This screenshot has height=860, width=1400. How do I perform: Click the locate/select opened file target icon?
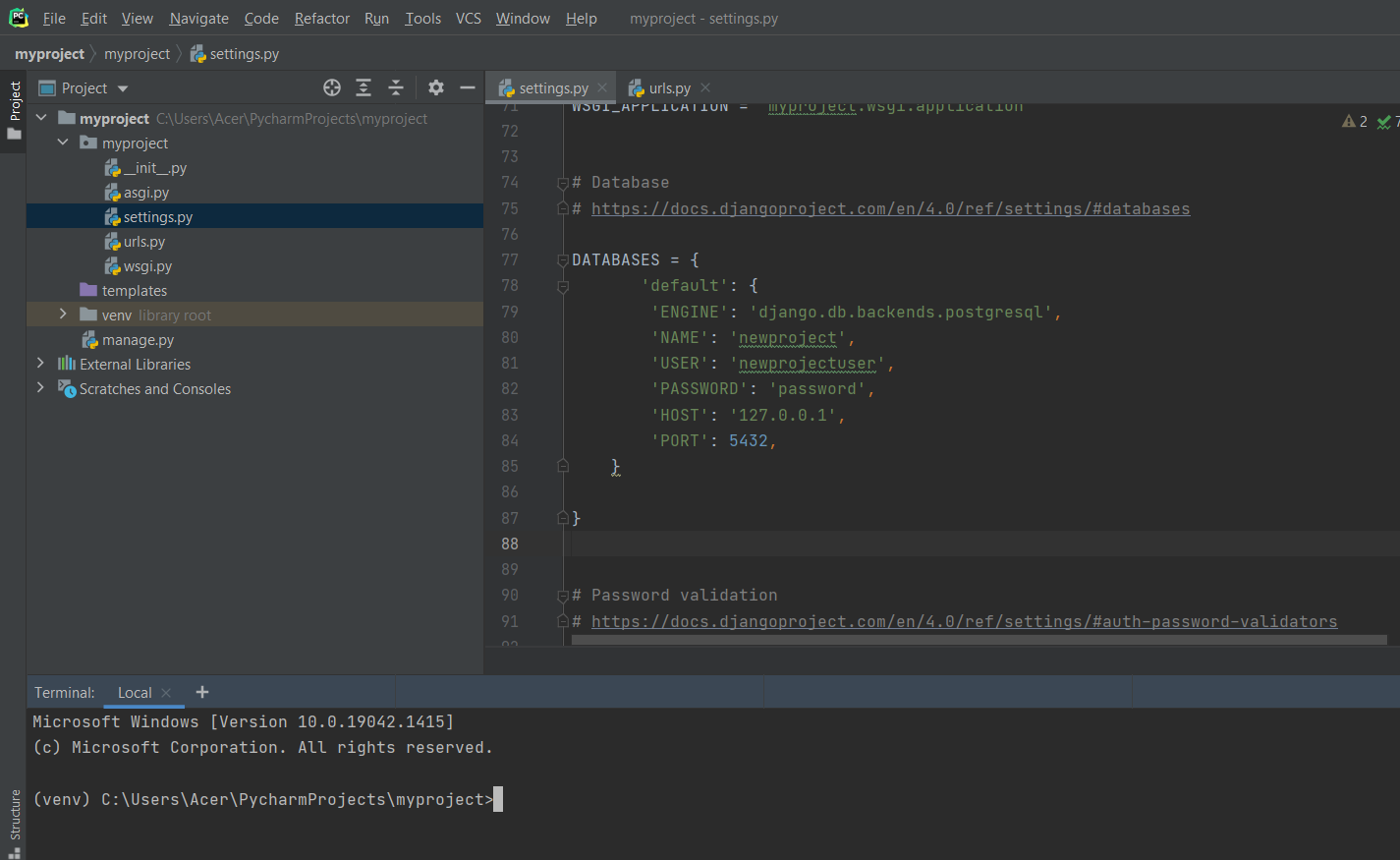[332, 87]
